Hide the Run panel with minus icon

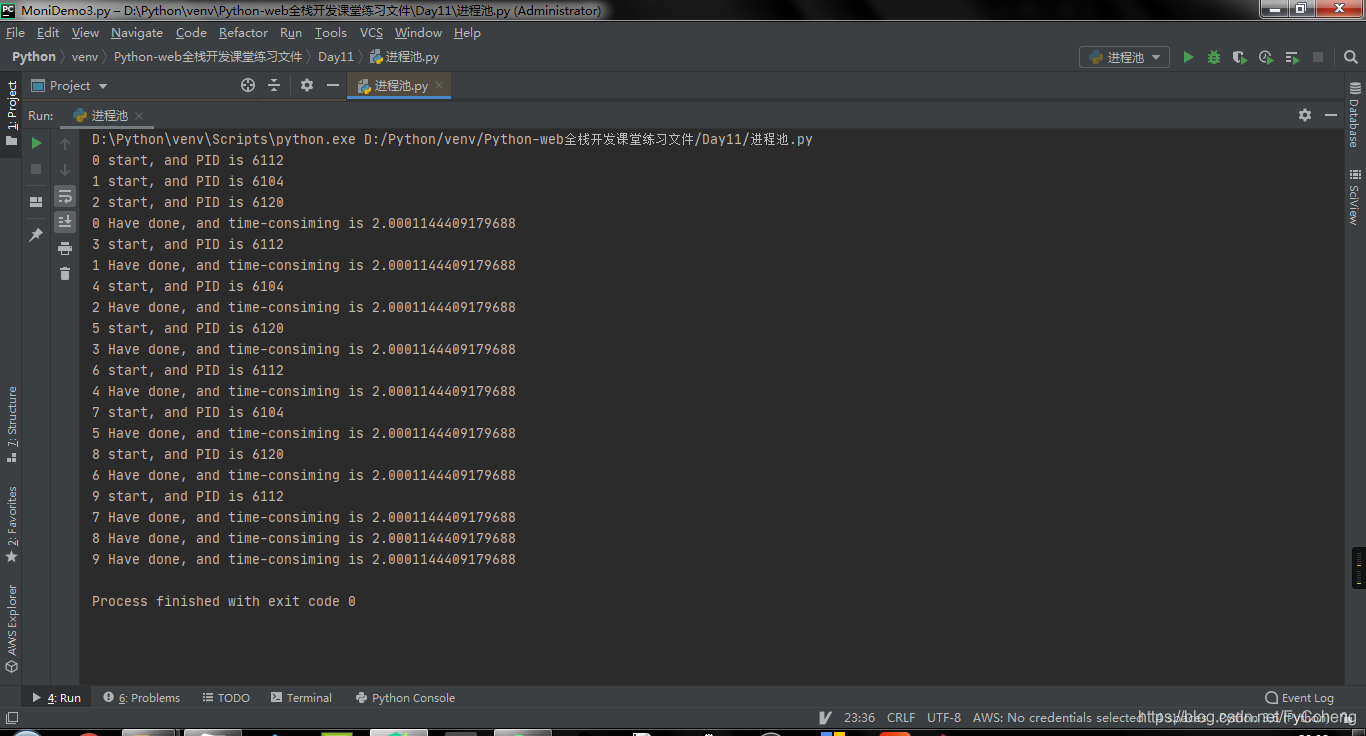(1331, 116)
